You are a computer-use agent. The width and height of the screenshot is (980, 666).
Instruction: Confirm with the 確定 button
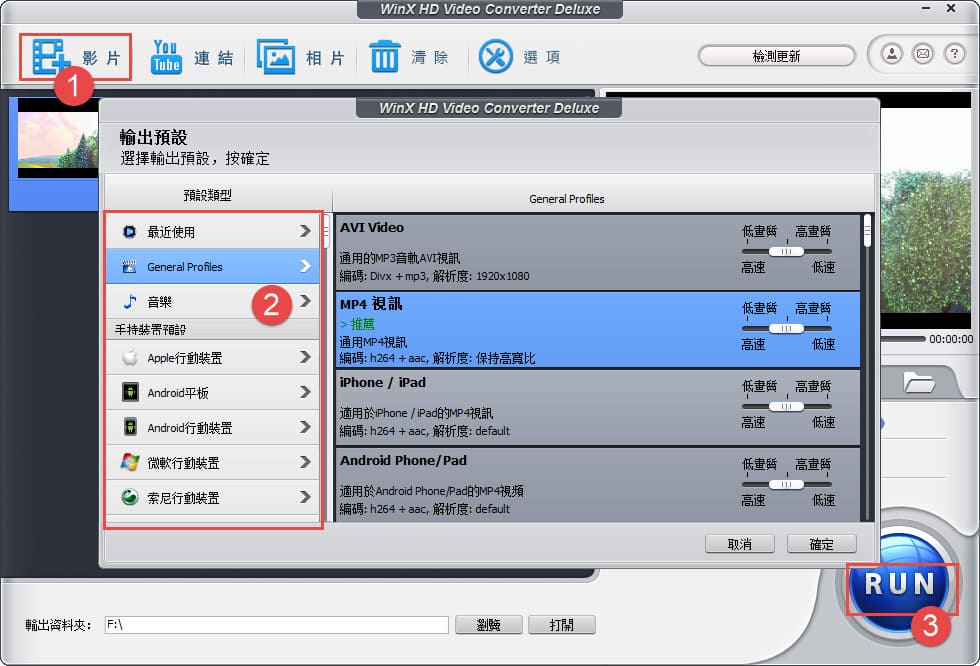click(x=821, y=544)
